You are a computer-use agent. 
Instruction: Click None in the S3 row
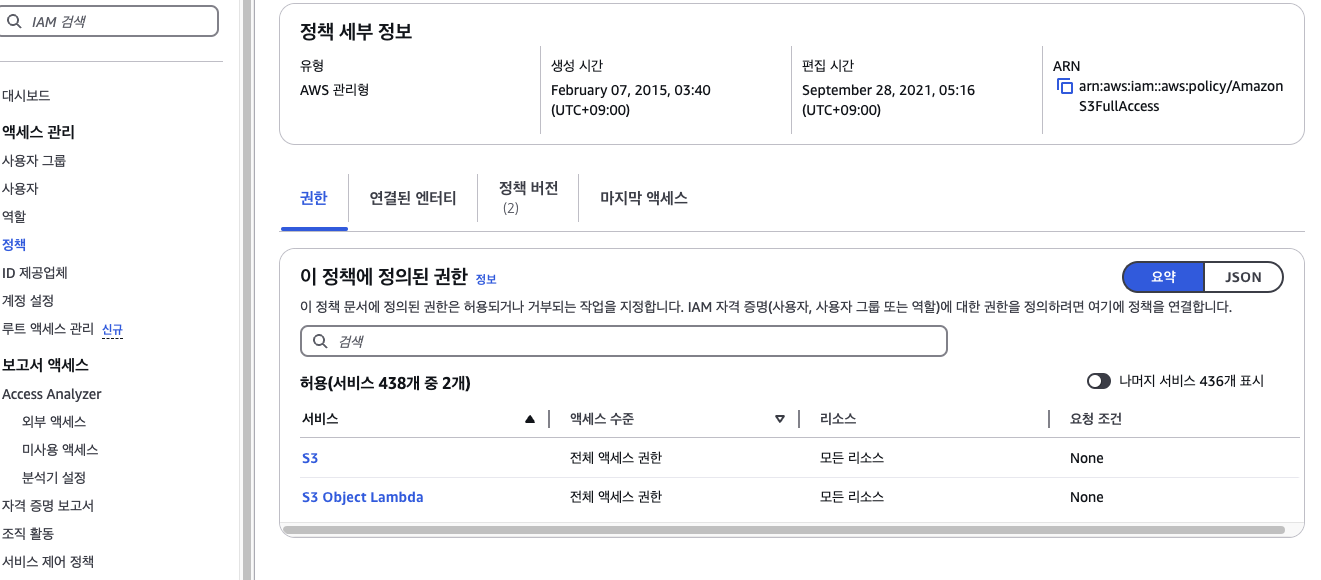tap(1087, 458)
